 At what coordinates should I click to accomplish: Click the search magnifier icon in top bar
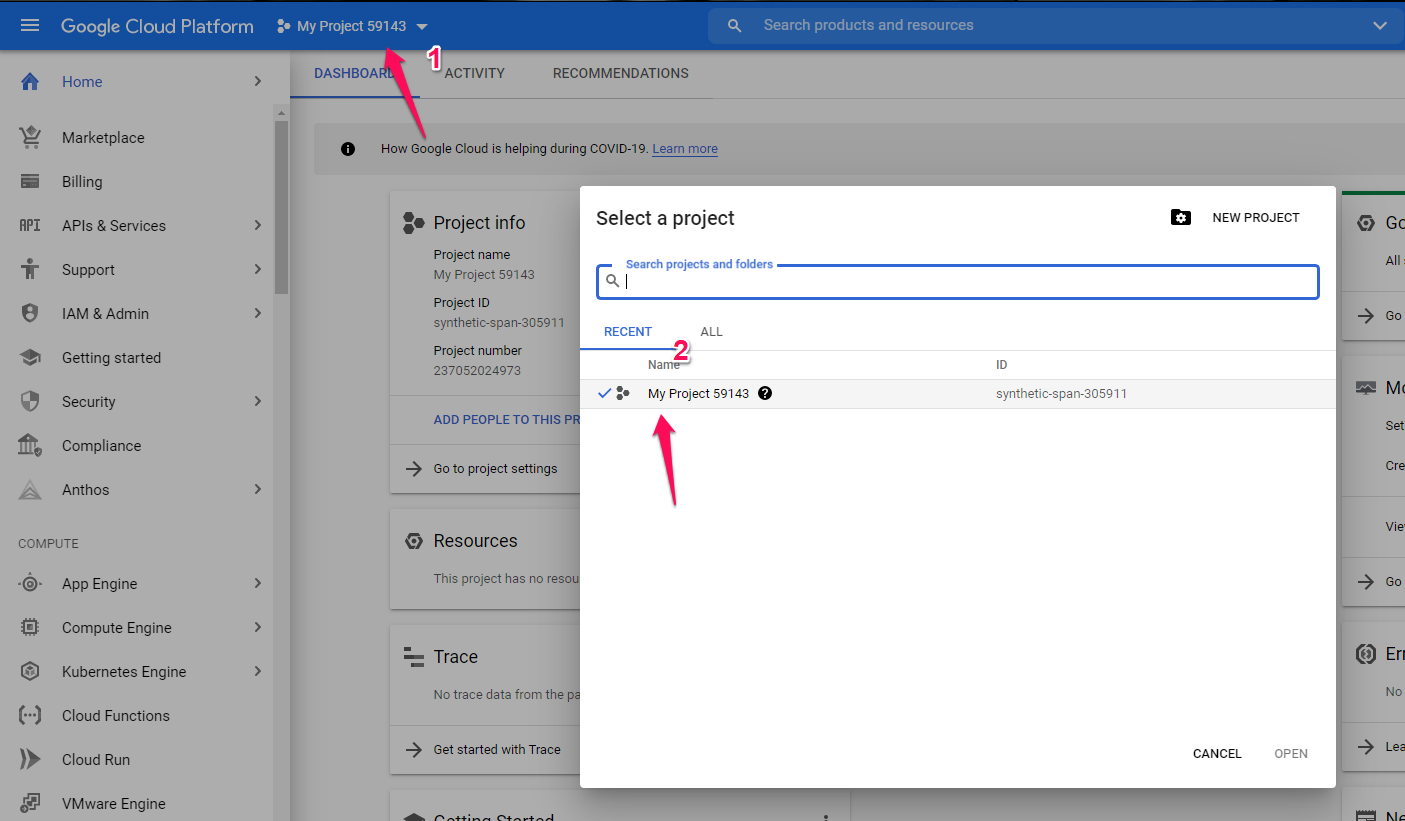735,26
